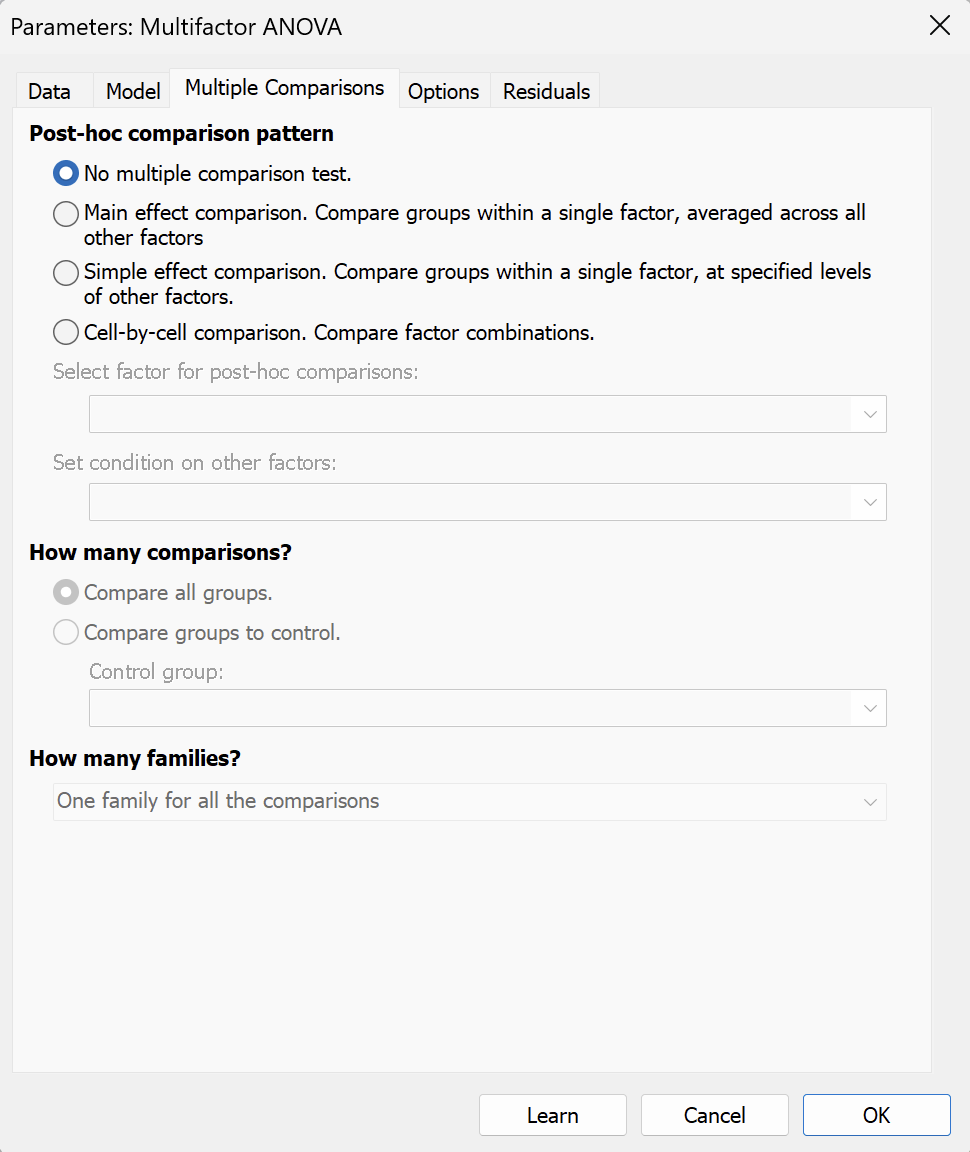This screenshot has width=970, height=1152.
Task: Close the Multifactor ANOVA parameters dialog
Action: point(940,26)
